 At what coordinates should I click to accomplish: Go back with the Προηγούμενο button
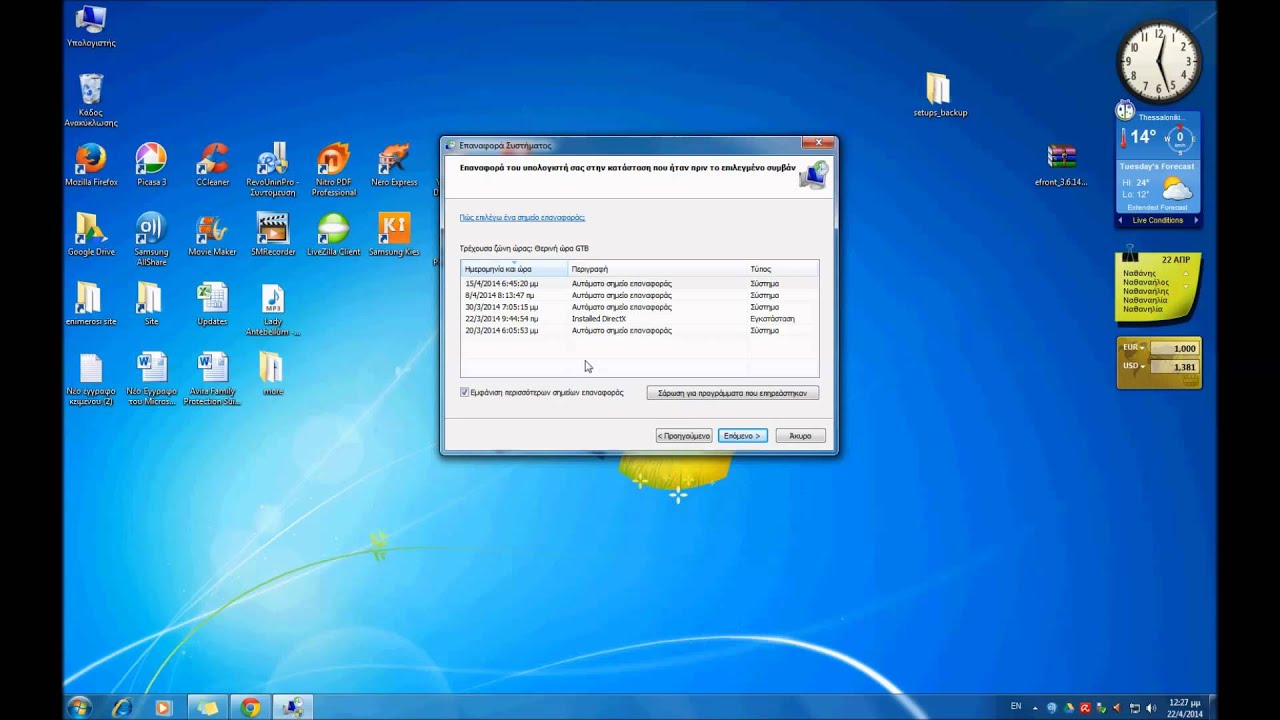pos(684,436)
